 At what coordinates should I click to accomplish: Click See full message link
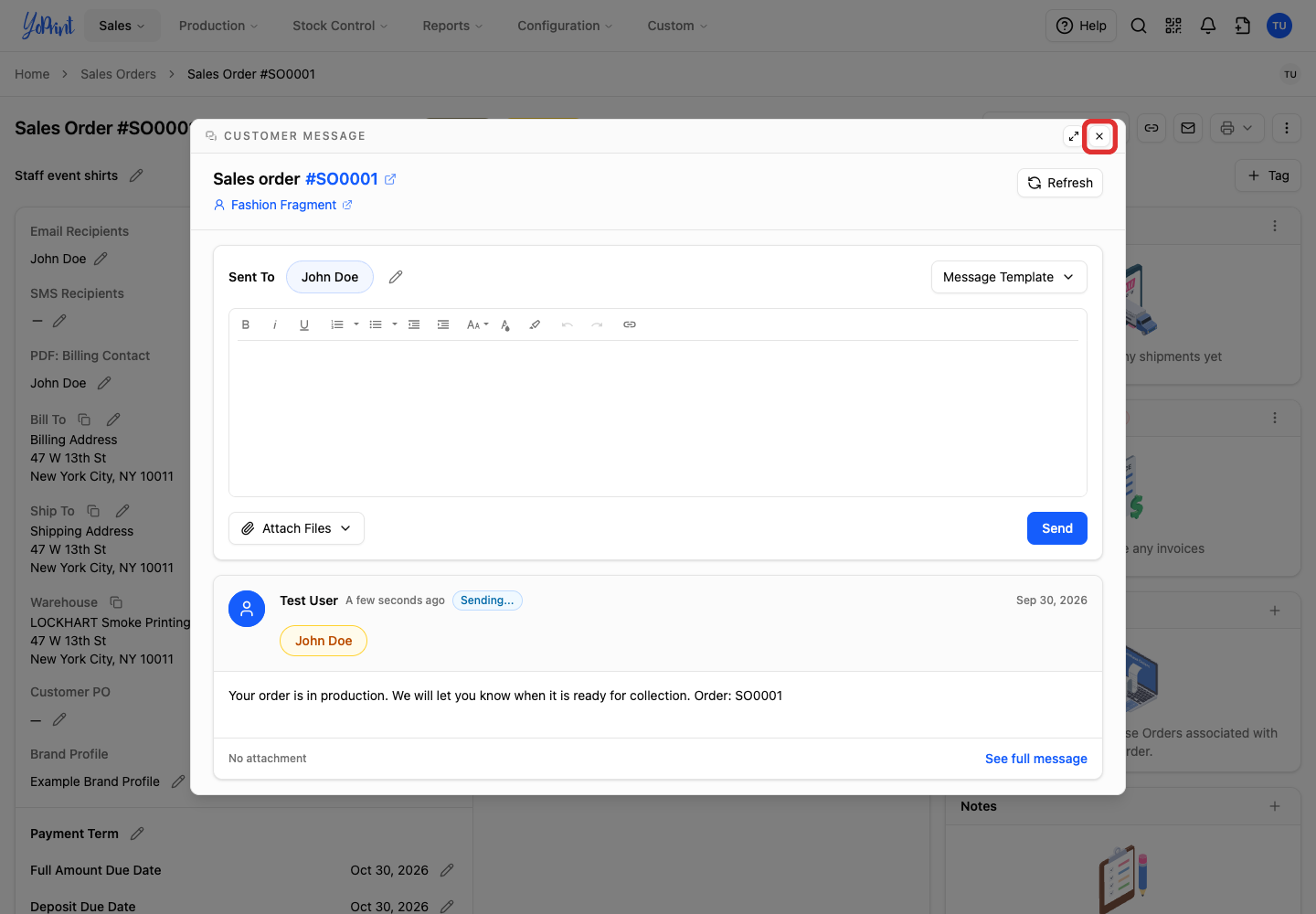pos(1036,759)
